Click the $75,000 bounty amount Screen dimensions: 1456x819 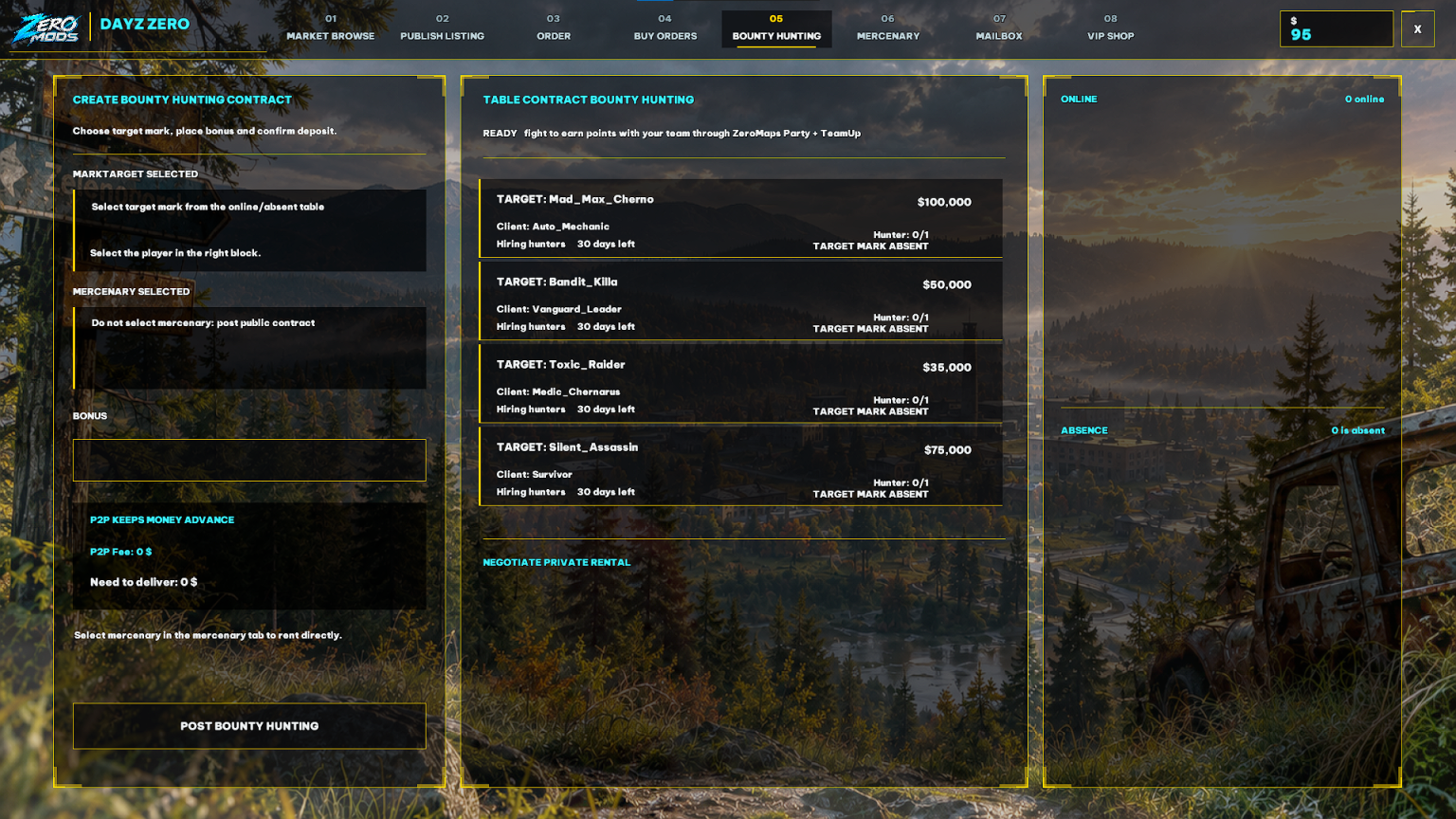pyautogui.click(x=948, y=450)
